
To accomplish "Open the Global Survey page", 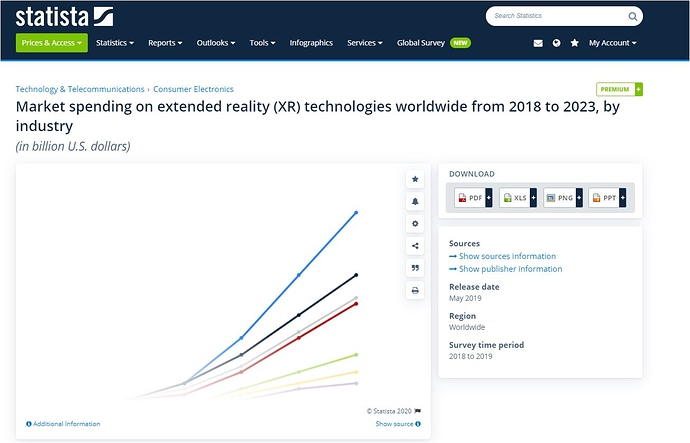I will 421,43.
